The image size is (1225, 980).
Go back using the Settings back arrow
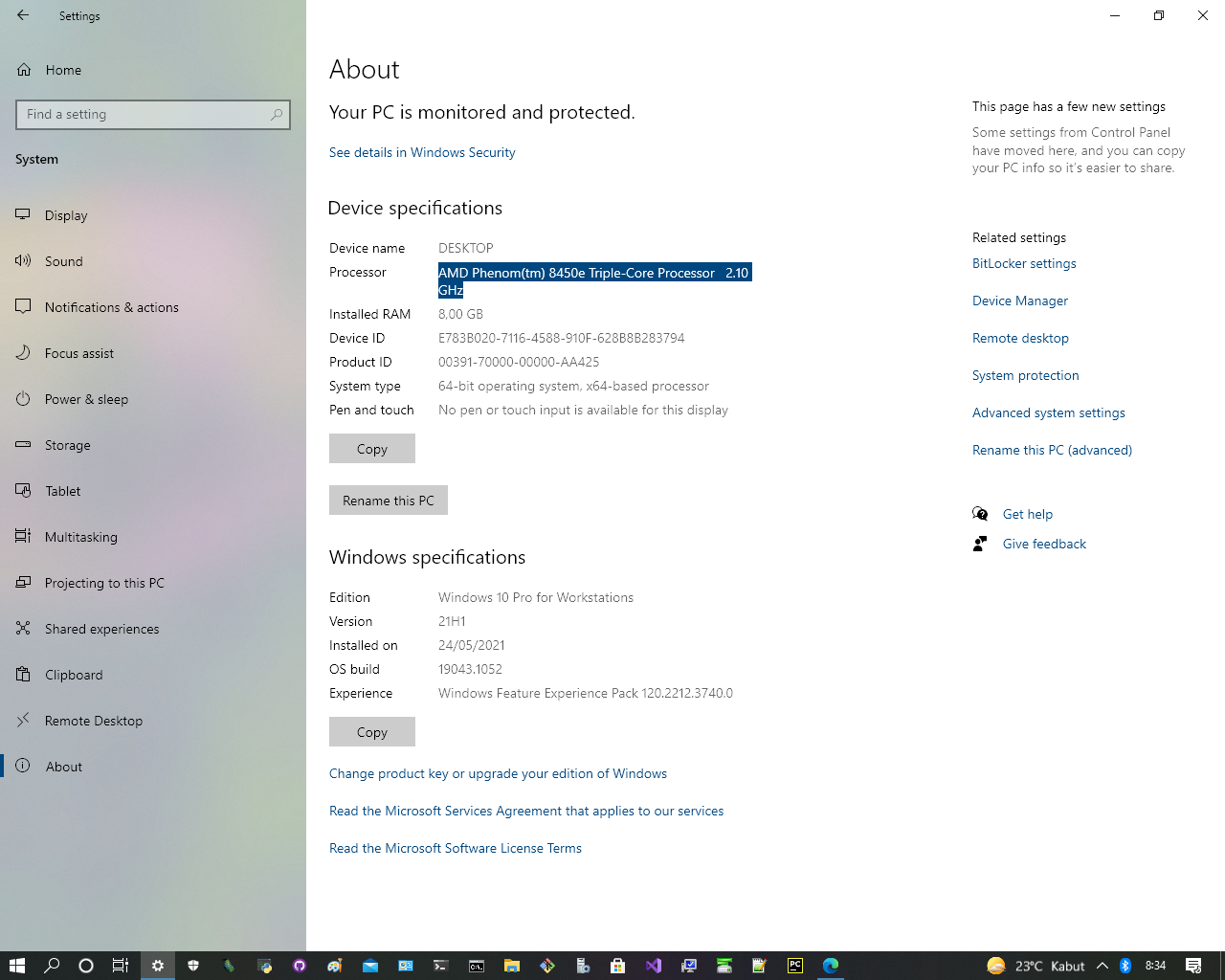click(x=23, y=15)
